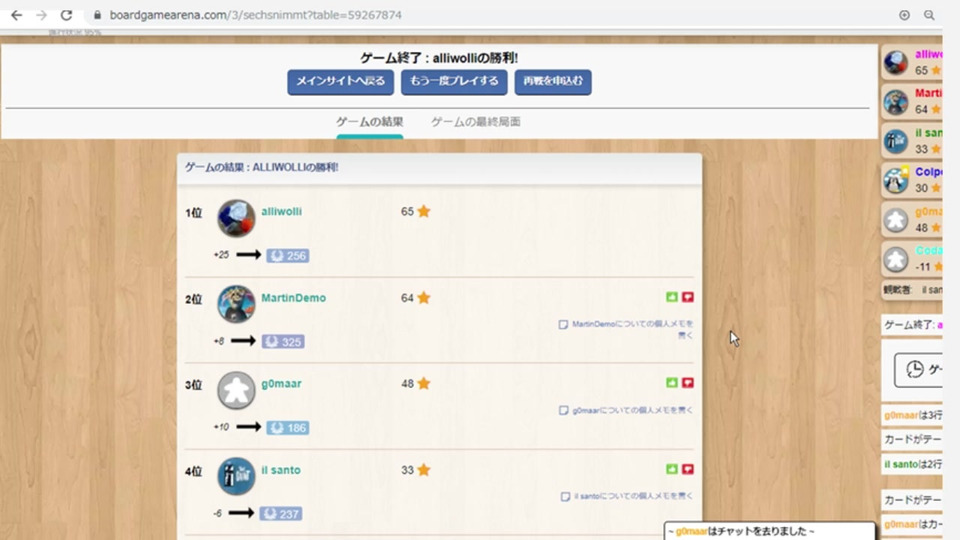Image resolution: width=960 pixels, height=540 pixels.
Task: Open MartinDemo avatar in results list
Action: click(236, 304)
